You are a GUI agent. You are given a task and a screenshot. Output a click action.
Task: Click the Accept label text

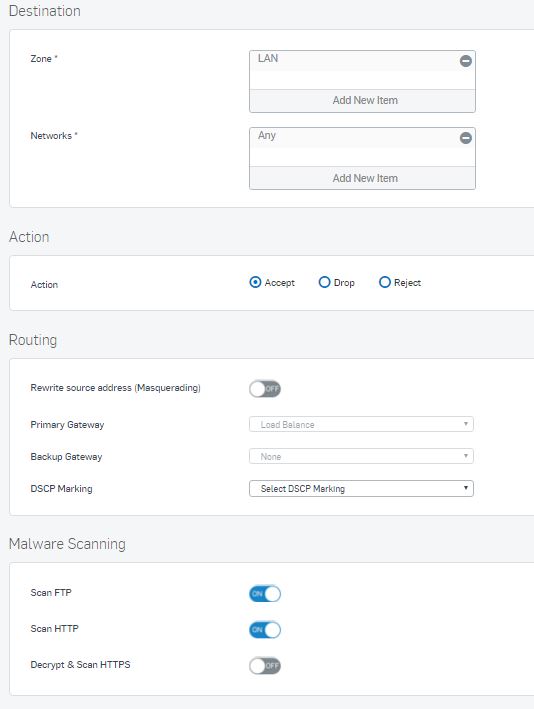point(280,283)
